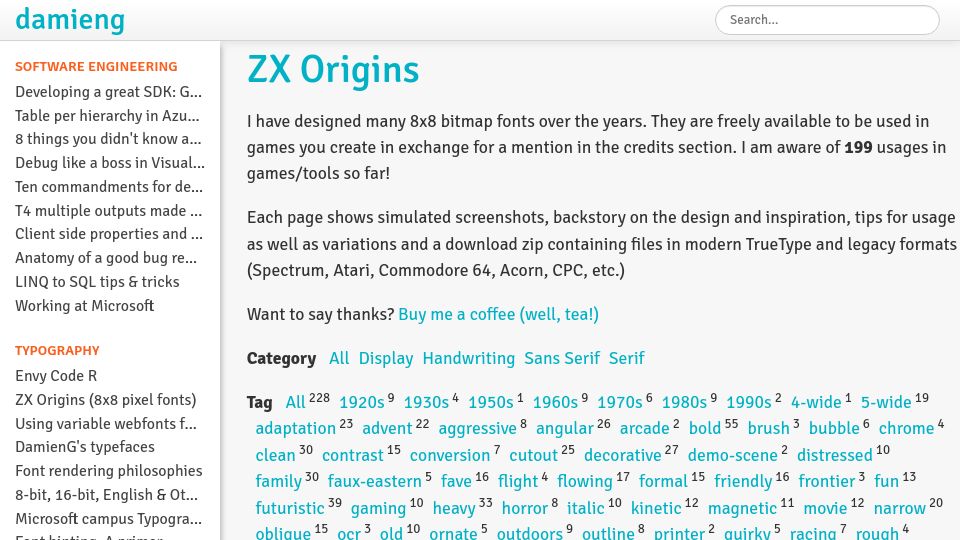The image size is (960, 540).
Task: Filter by the conversion tag
Action: (450, 456)
